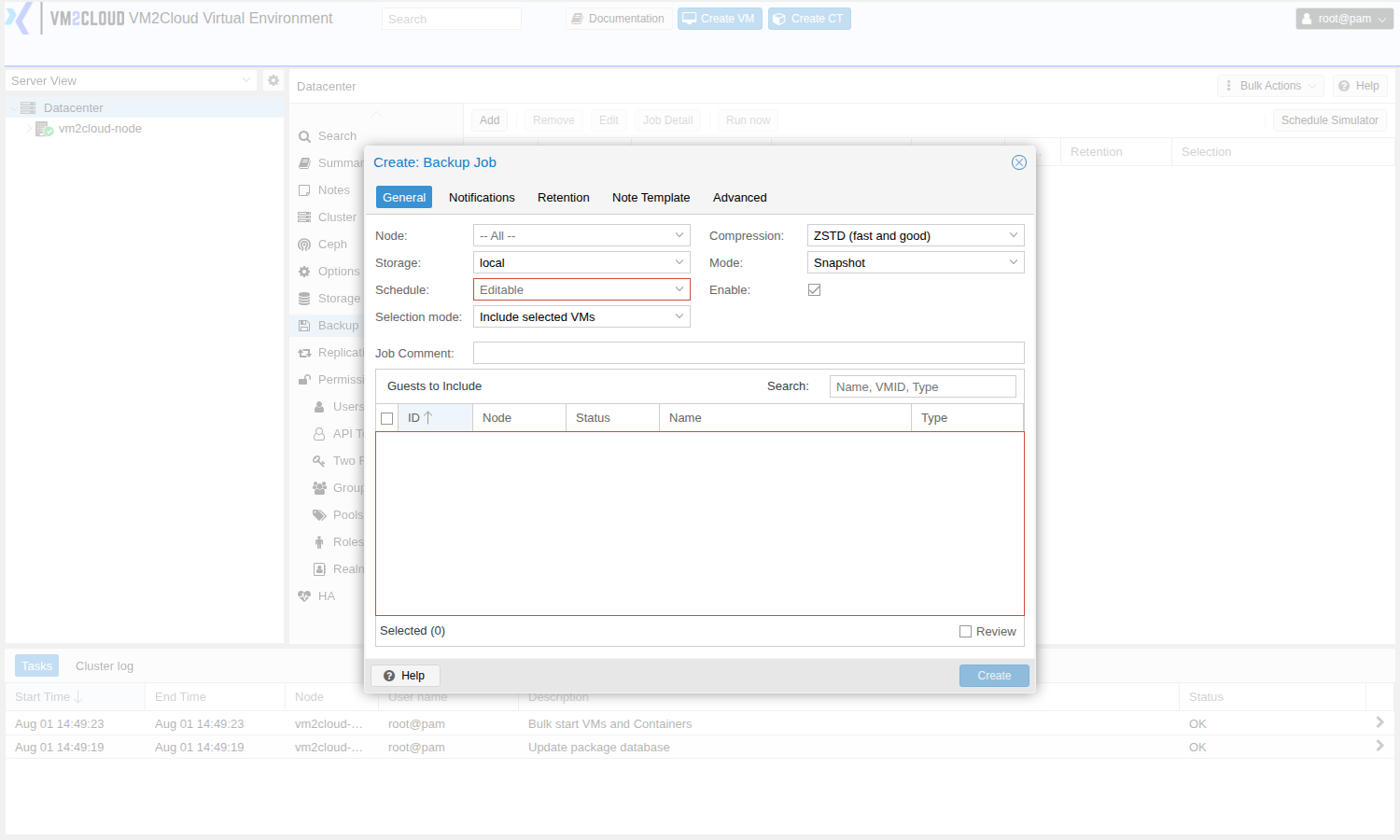Viewport: 1400px width, 840px height.
Task: Close the Create Backup Job dialog
Action: point(1019,162)
